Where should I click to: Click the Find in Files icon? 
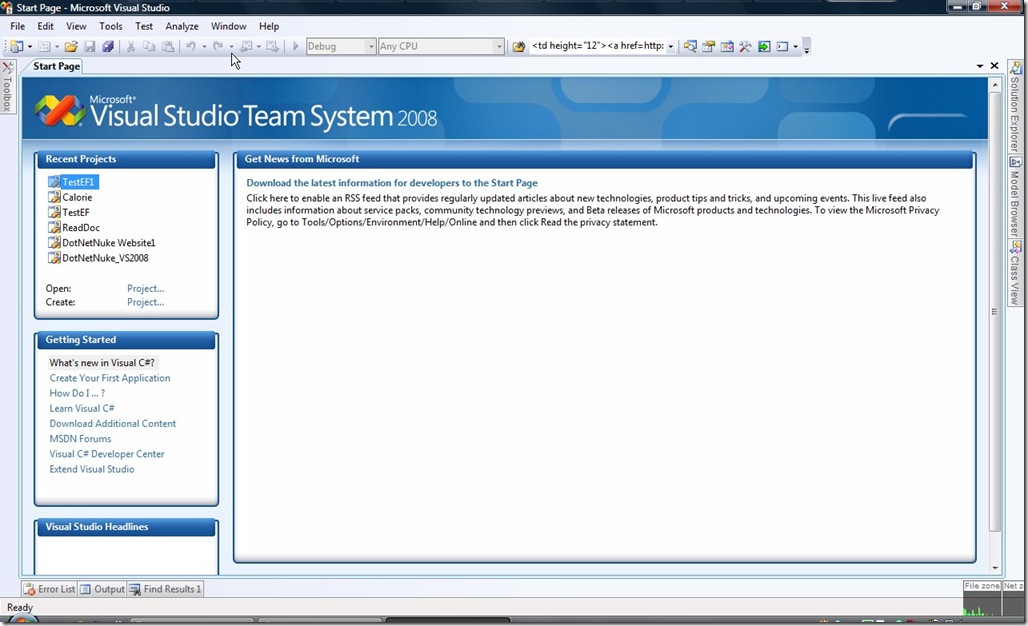click(x=519, y=47)
